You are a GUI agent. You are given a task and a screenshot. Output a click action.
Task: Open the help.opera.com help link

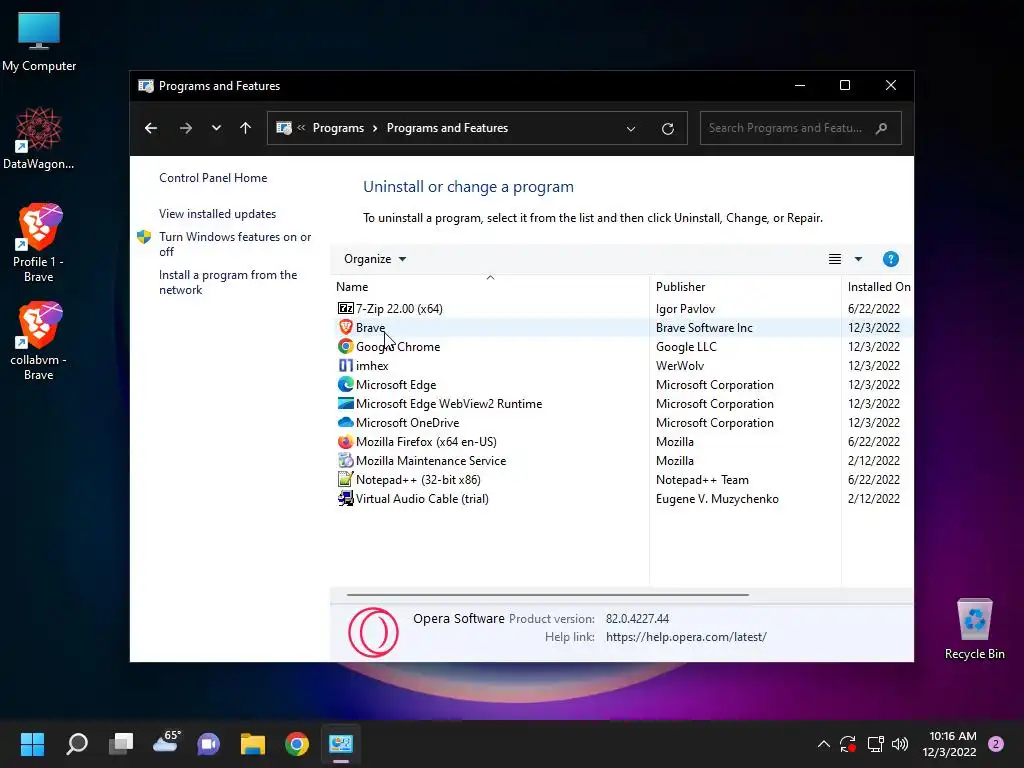point(686,637)
